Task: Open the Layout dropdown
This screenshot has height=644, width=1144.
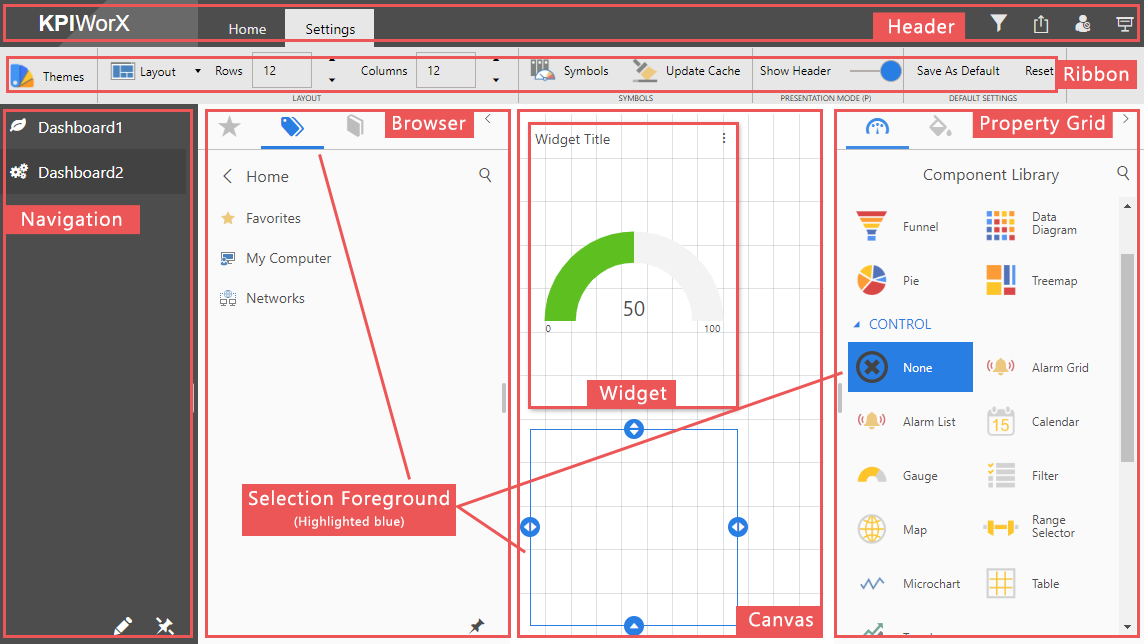Action: pos(156,72)
